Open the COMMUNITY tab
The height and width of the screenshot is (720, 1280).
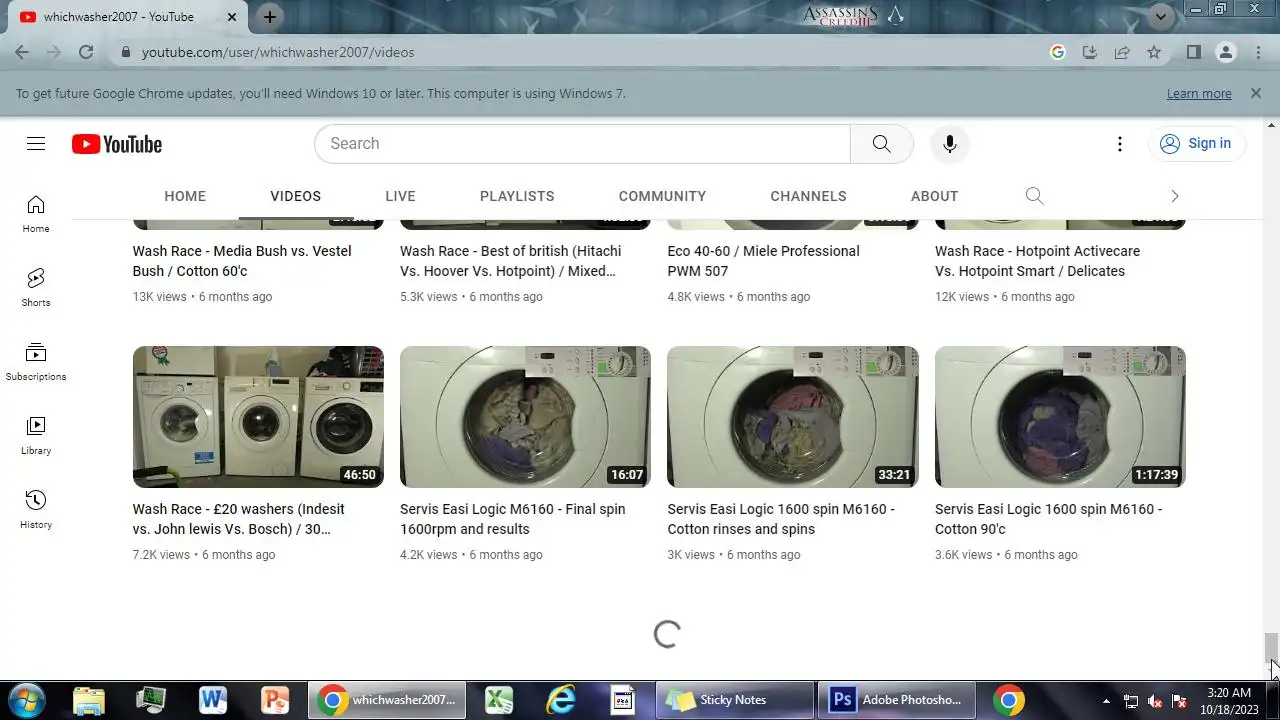[662, 196]
